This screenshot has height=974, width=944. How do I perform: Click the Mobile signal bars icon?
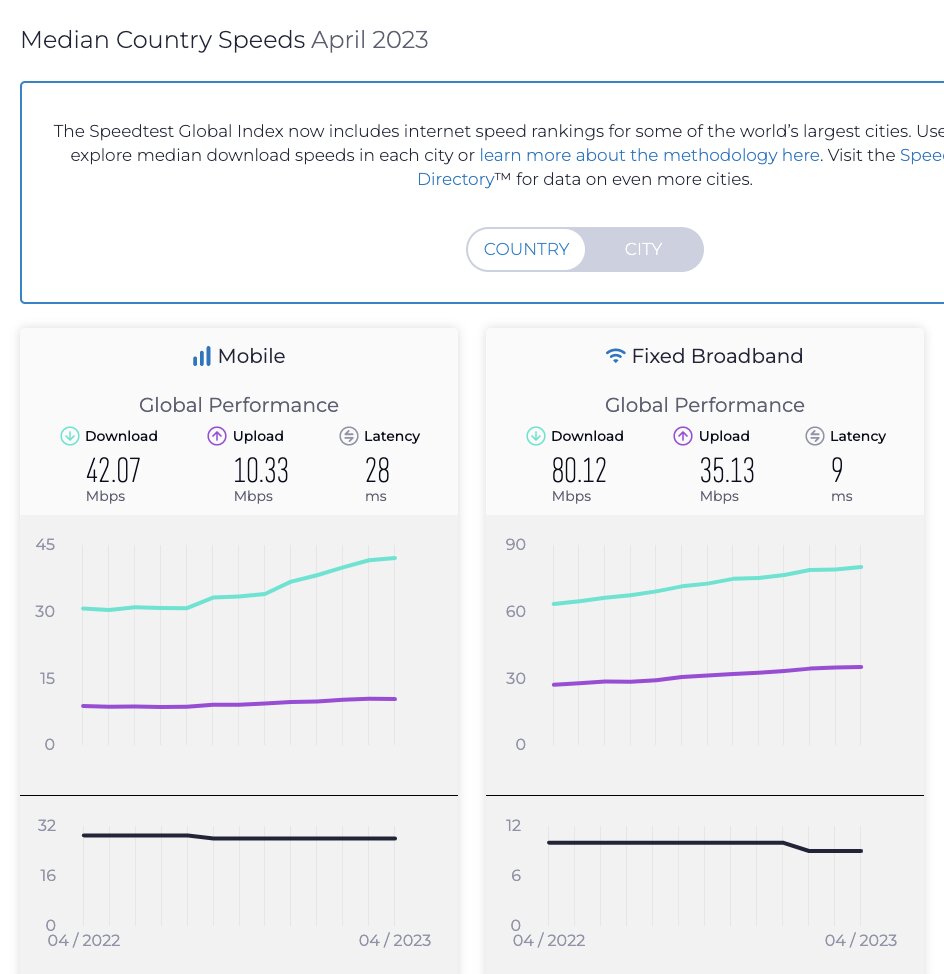(x=202, y=356)
